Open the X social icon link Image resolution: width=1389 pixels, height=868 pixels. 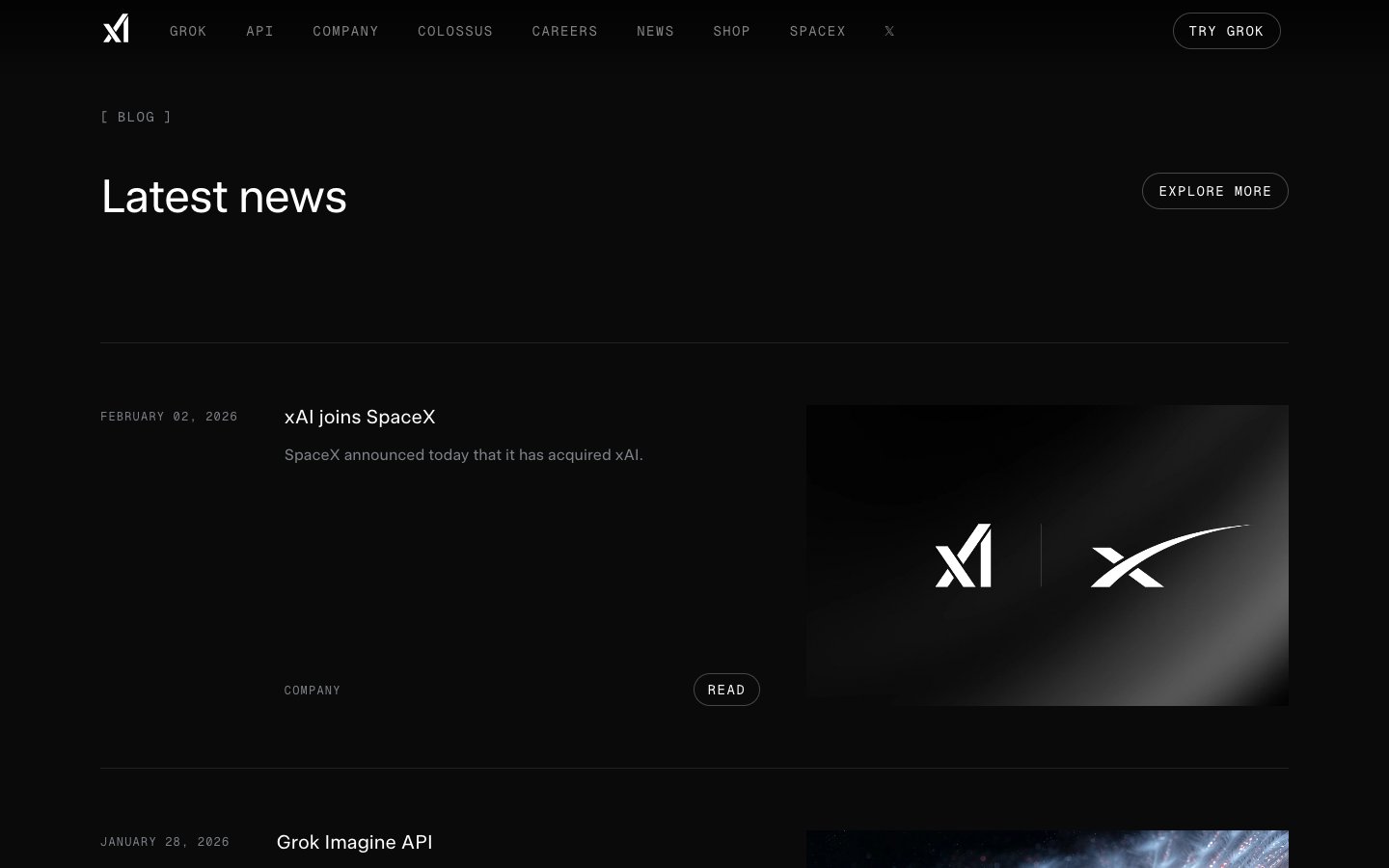(889, 31)
